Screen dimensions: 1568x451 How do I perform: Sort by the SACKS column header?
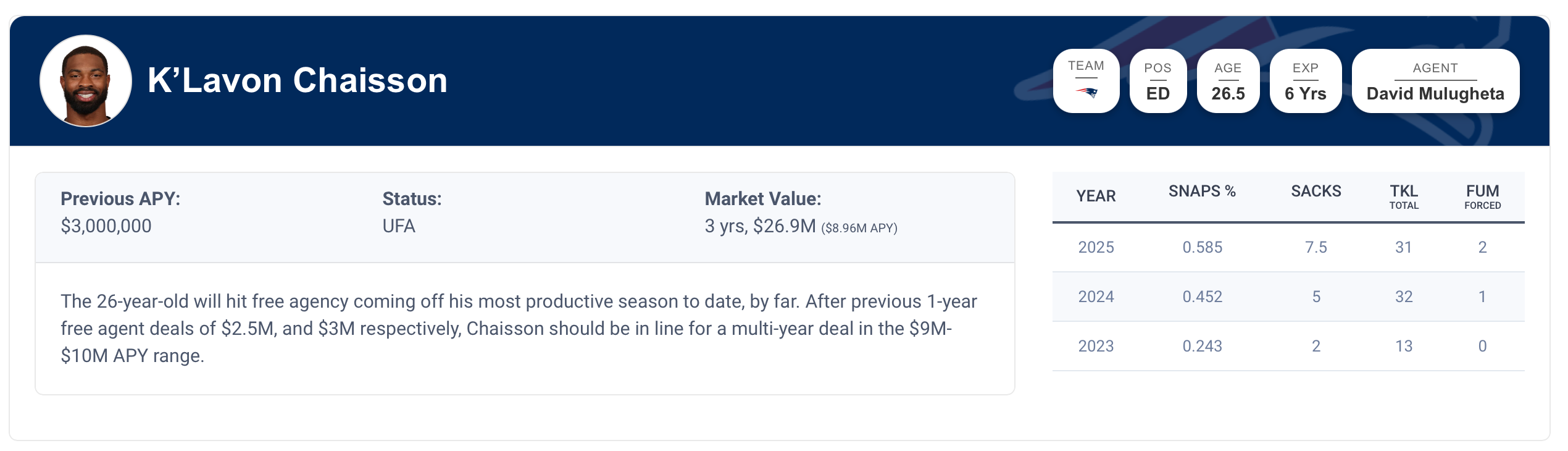(x=1316, y=192)
